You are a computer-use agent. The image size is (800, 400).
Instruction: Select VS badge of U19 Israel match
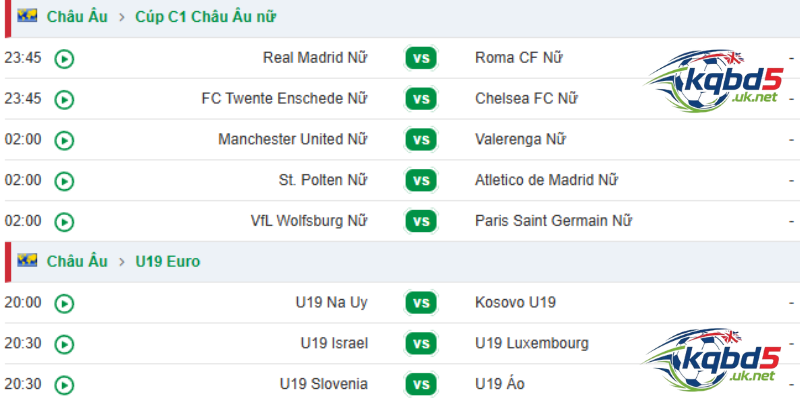click(x=421, y=344)
